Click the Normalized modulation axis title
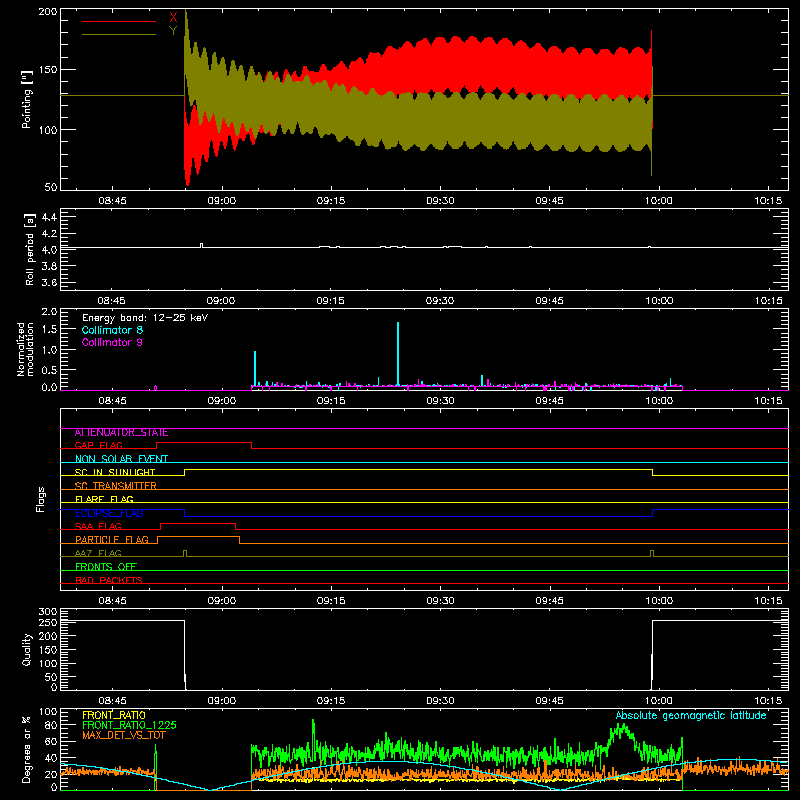 point(26,349)
